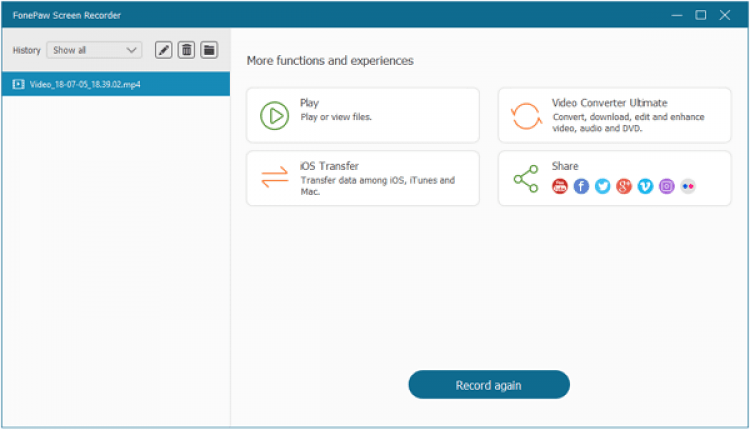
Task: Select Video_18-07-05_18.39.02.mp4 in history list
Action: (115, 85)
